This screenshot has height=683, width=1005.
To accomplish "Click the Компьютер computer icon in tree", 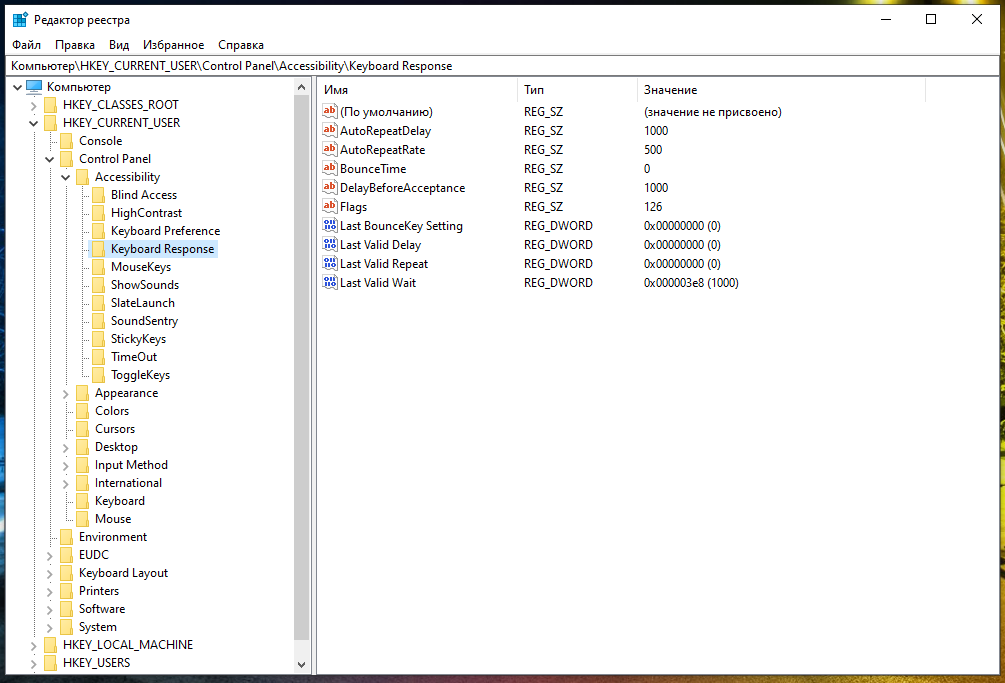I will click(x=34, y=86).
